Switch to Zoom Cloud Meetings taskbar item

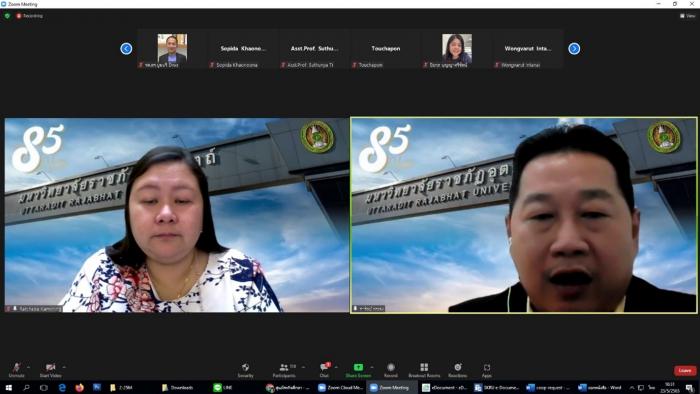tap(341, 388)
